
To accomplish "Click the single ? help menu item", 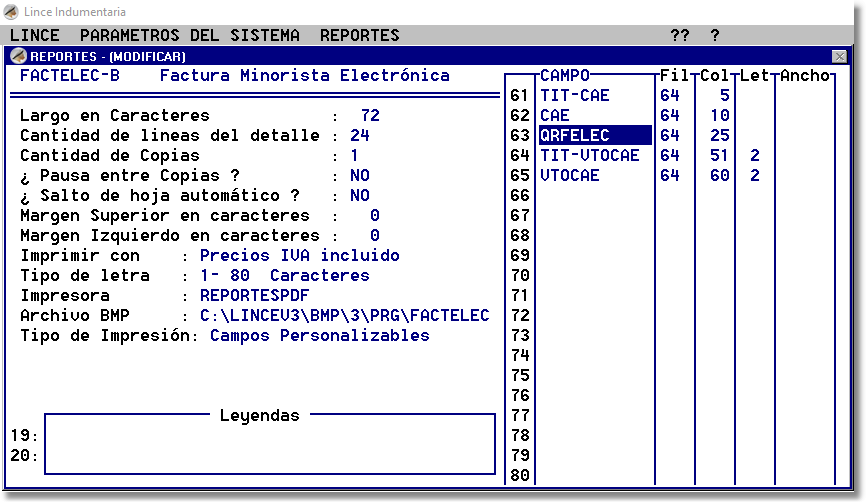I will 715,35.
